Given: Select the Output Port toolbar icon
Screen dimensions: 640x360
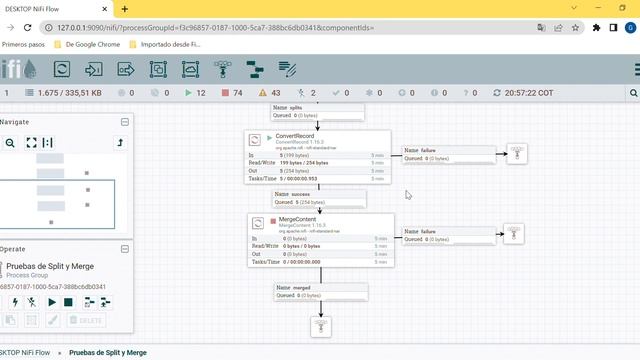Looking at the screenshot, I should (x=126, y=69).
